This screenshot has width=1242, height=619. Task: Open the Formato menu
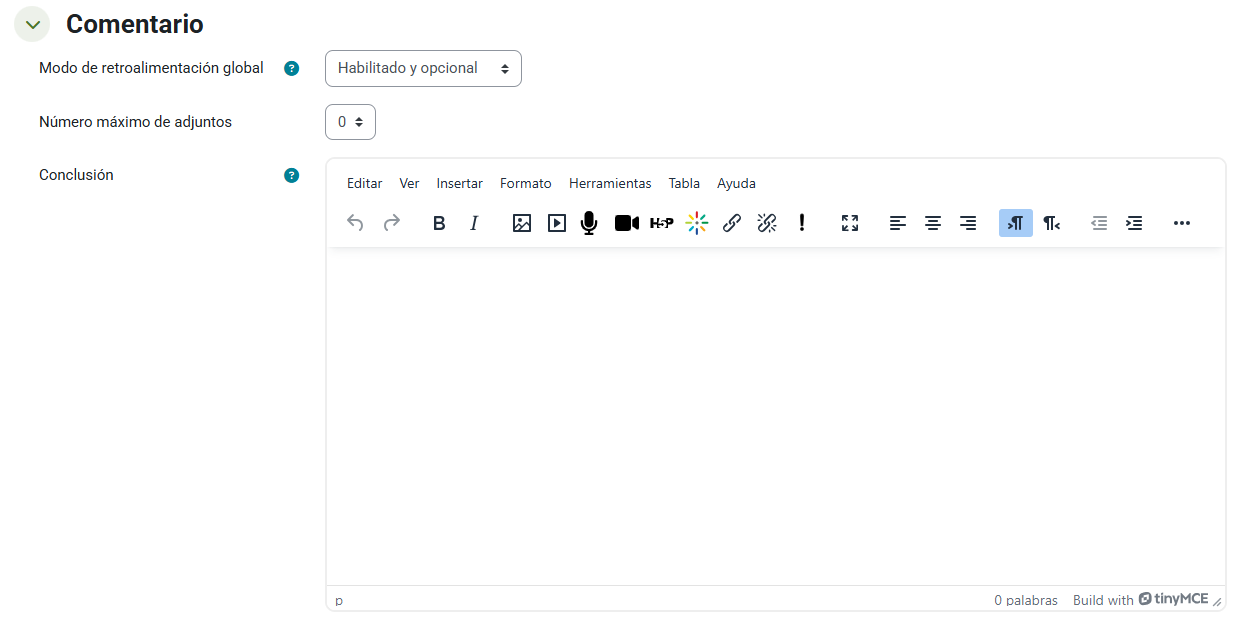[525, 183]
